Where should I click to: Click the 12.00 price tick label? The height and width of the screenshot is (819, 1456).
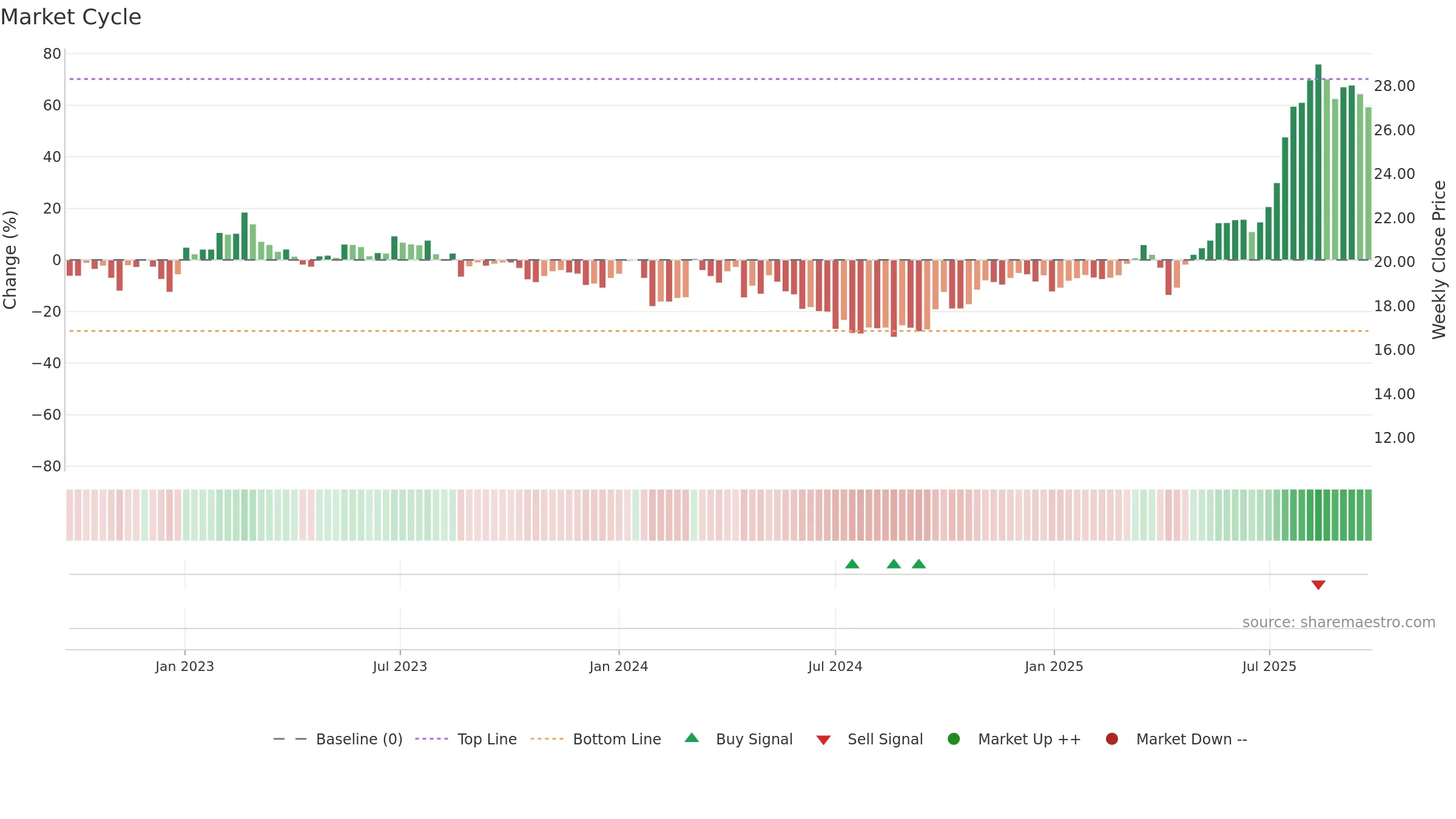click(x=1394, y=438)
